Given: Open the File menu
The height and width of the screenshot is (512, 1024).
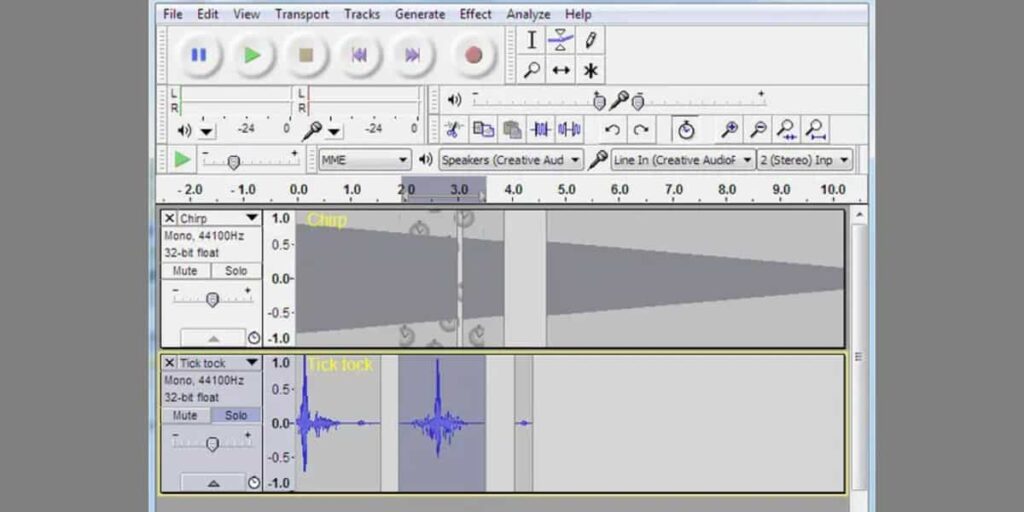Looking at the screenshot, I should (x=172, y=14).
